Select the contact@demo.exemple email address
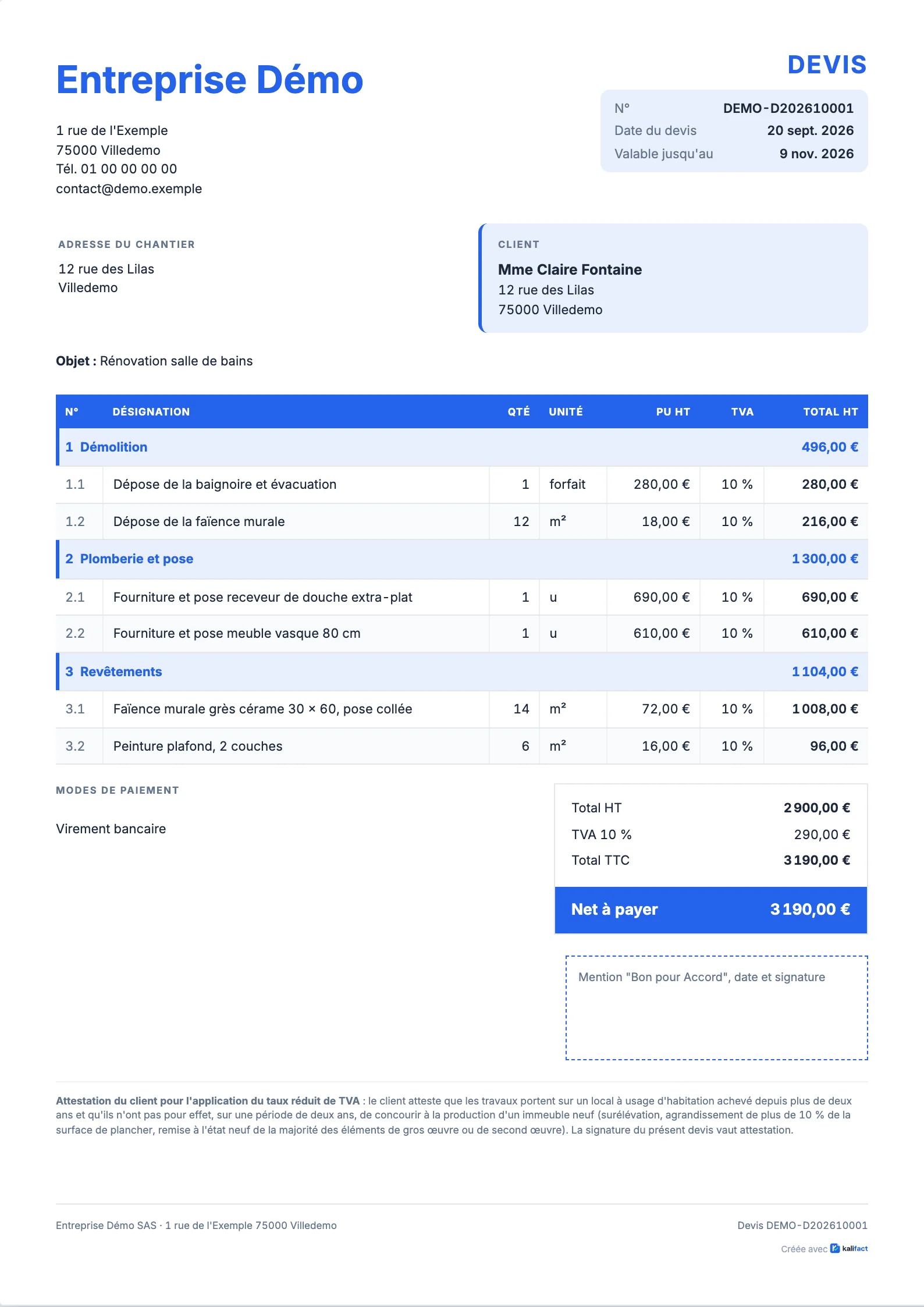The height and width of the screenshot is (1307, 924). coord(129,189)
